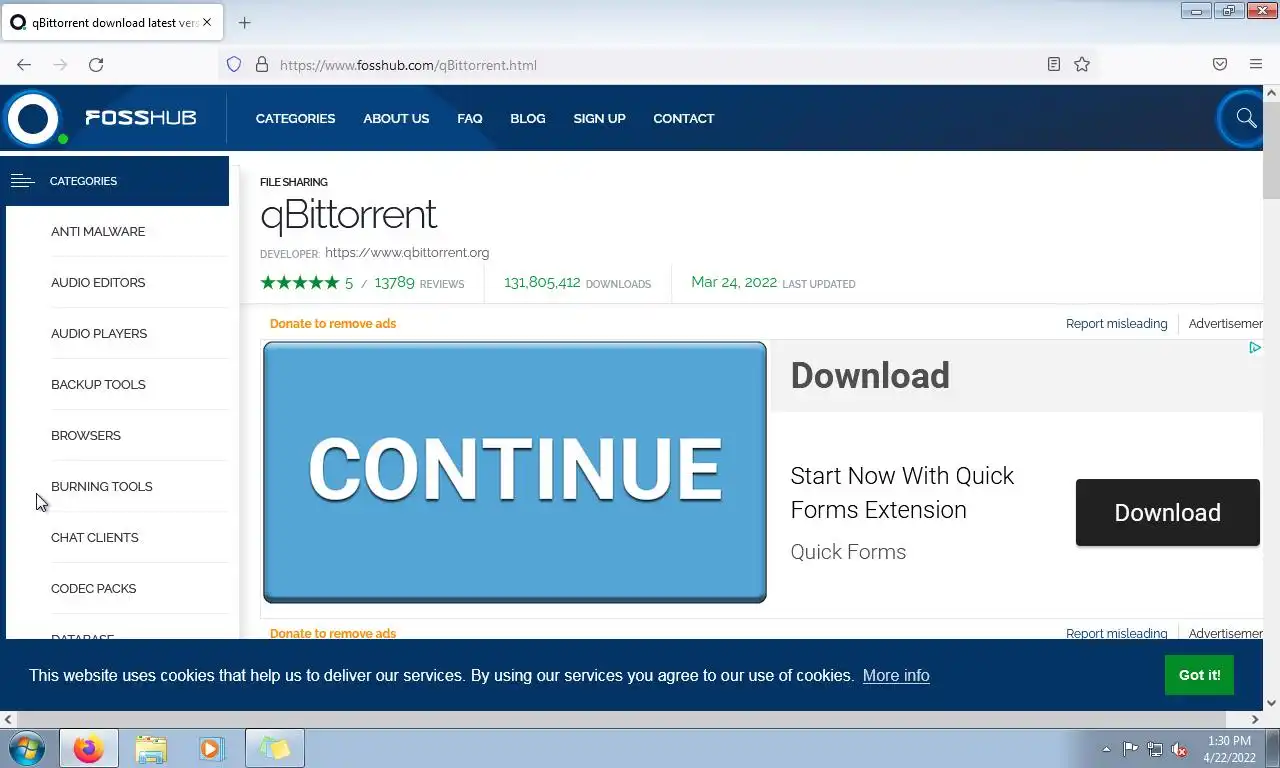1280x768 pixels.
Task: Click the horizontal scroll right arrow
Action: click(1255, 719)
